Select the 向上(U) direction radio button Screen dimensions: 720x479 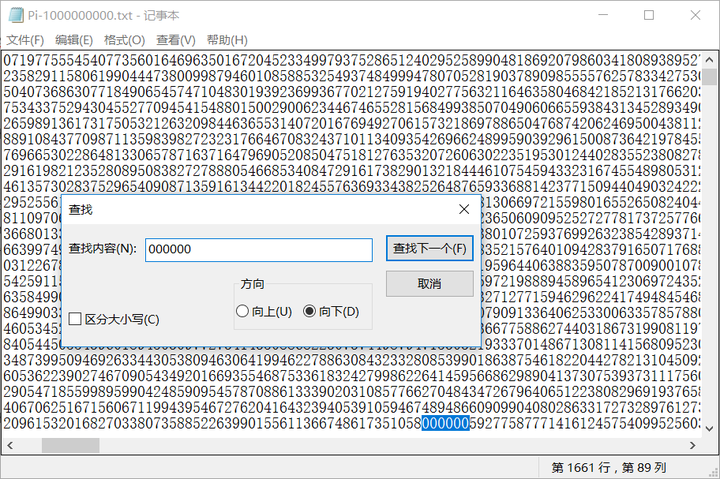tap(242, 311)
